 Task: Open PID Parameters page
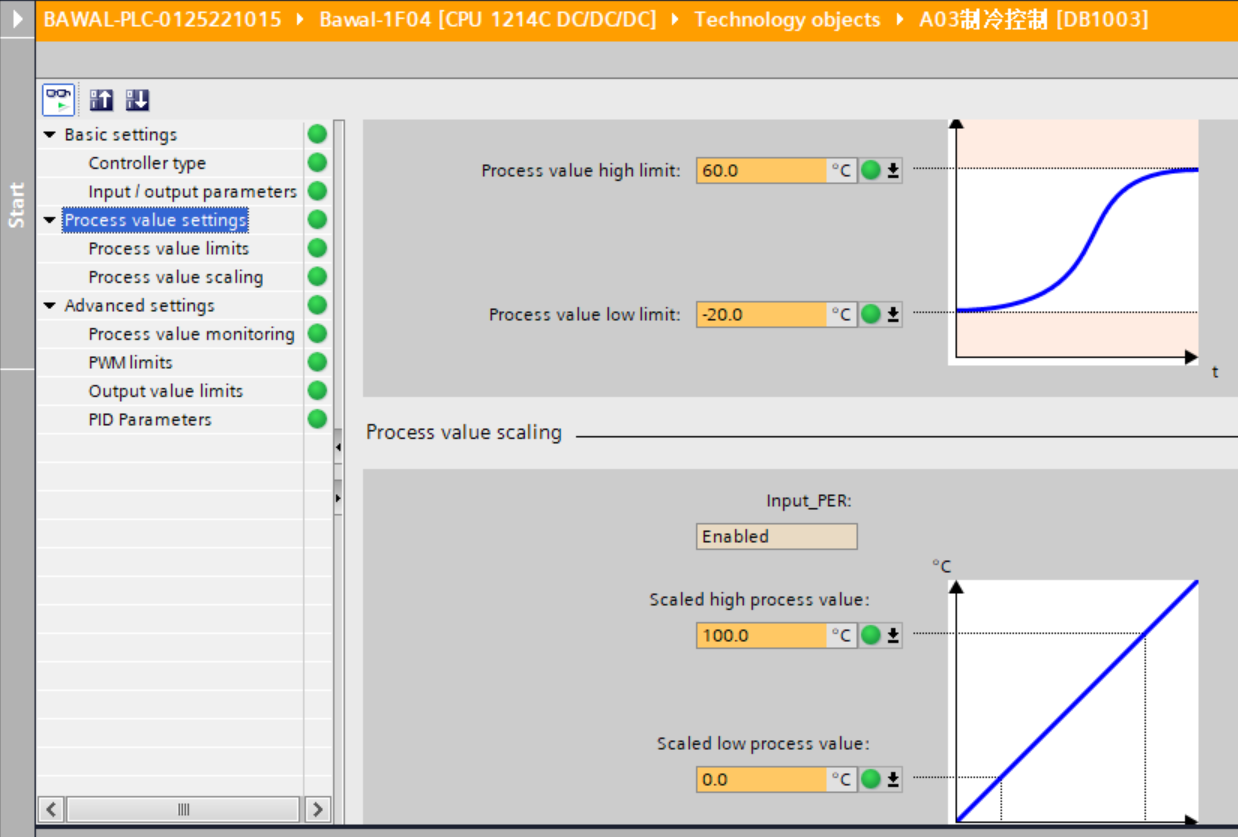tap(150, 419)
